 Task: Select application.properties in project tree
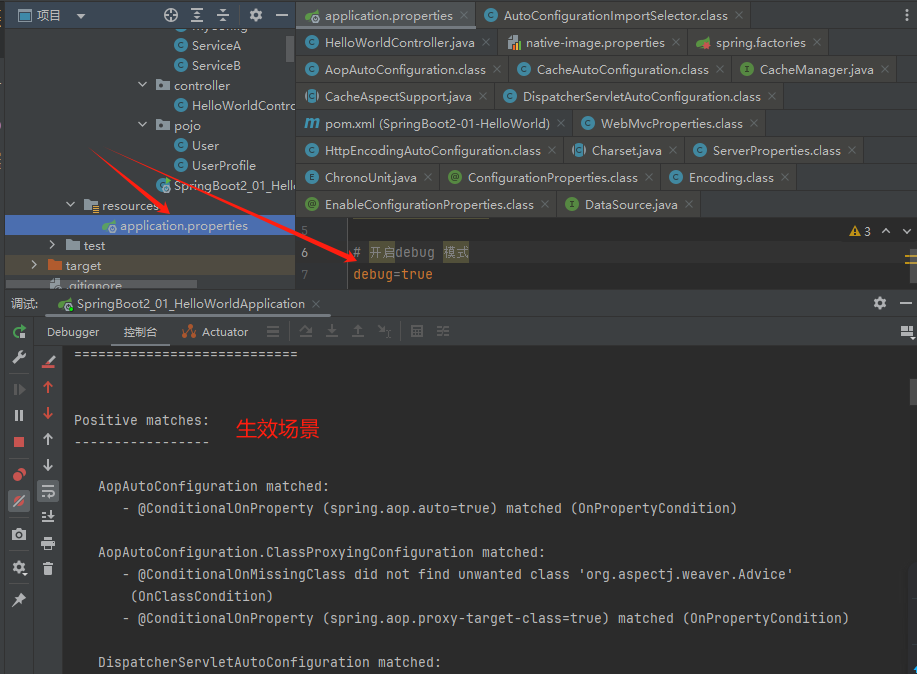[150, 225]
